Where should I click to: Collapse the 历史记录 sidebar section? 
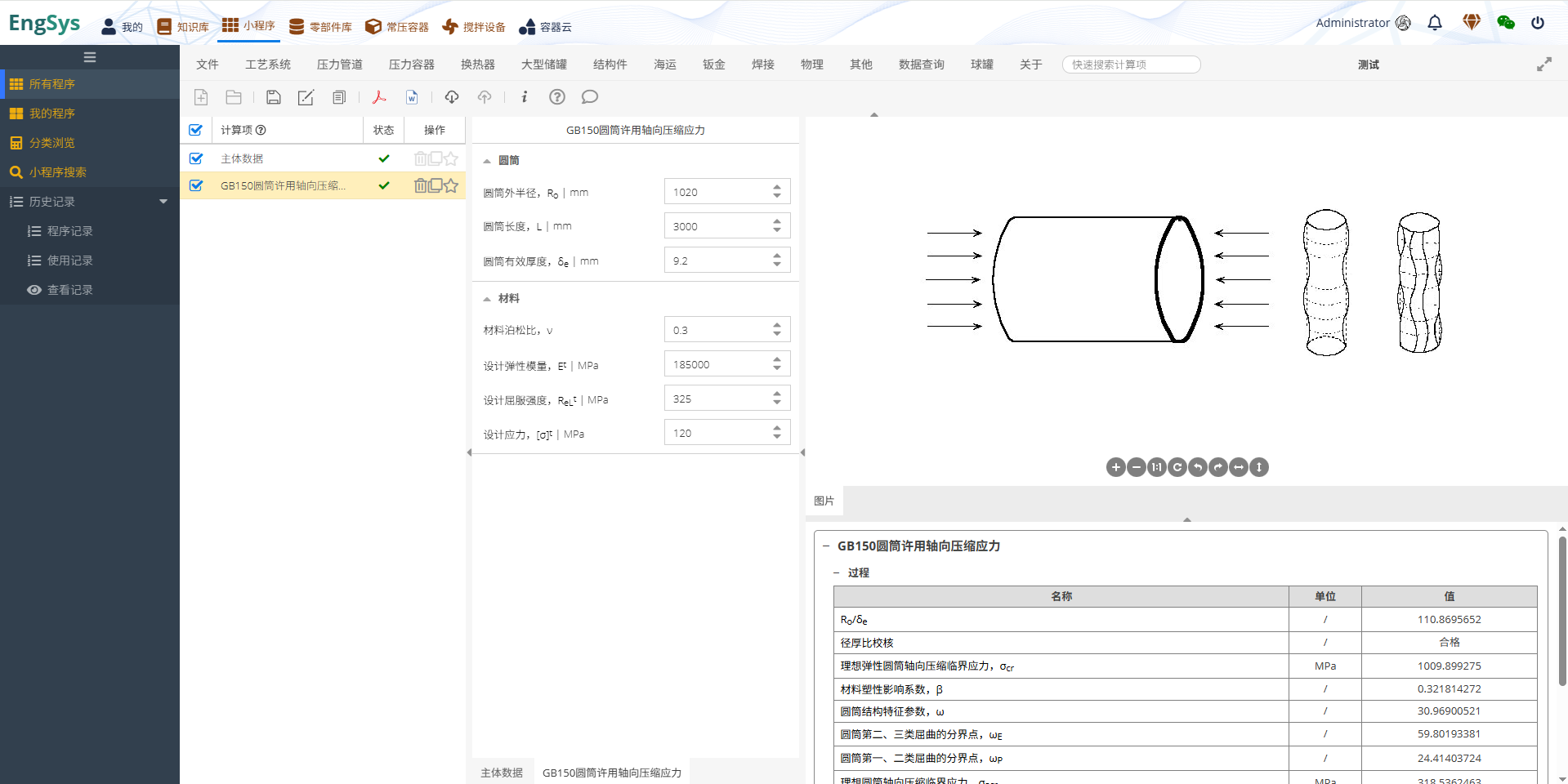(x=163, y=201)
